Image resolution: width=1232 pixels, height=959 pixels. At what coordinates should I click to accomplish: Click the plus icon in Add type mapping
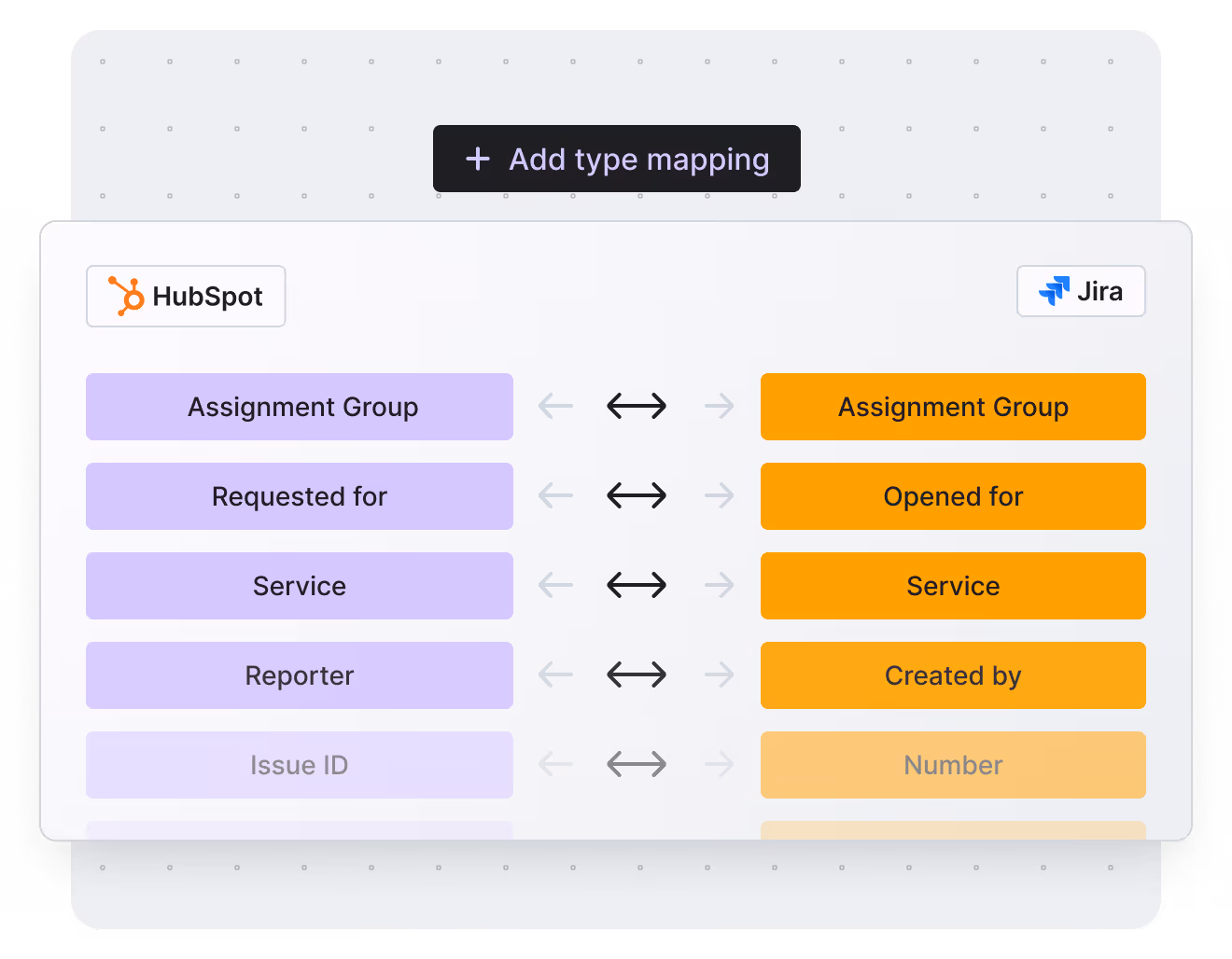[x=478, y=159]
